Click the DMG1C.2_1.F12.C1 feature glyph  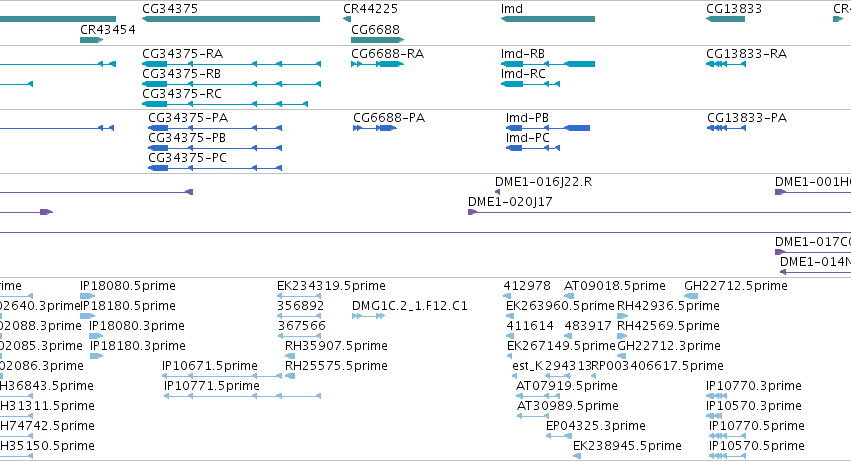pyautogui.click(x=369, y=316)
